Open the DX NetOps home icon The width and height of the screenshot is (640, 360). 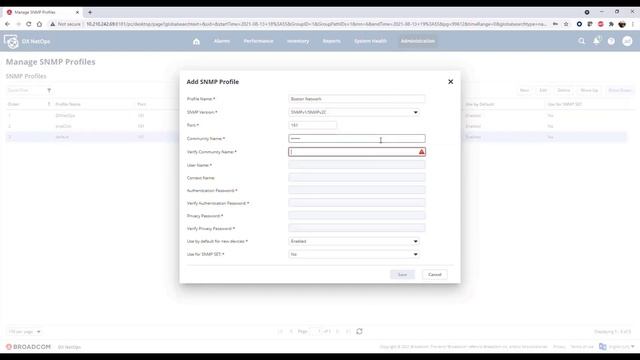pyautogui.click(x=196, y=41)
